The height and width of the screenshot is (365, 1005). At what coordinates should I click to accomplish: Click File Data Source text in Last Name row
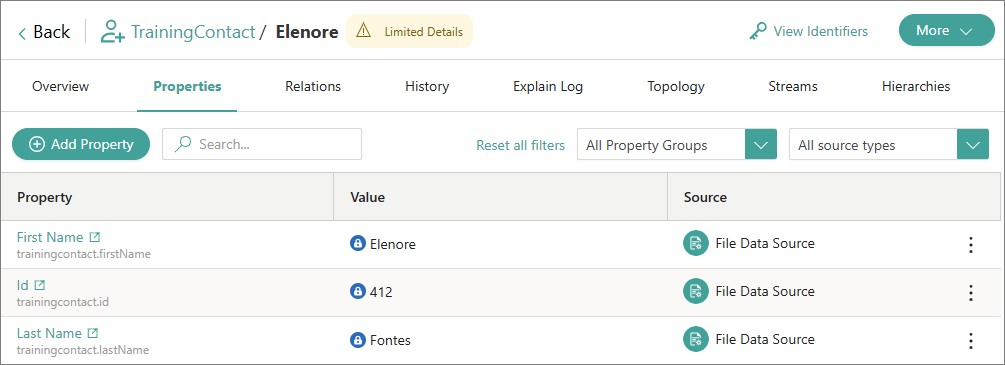tap(765, 339)
